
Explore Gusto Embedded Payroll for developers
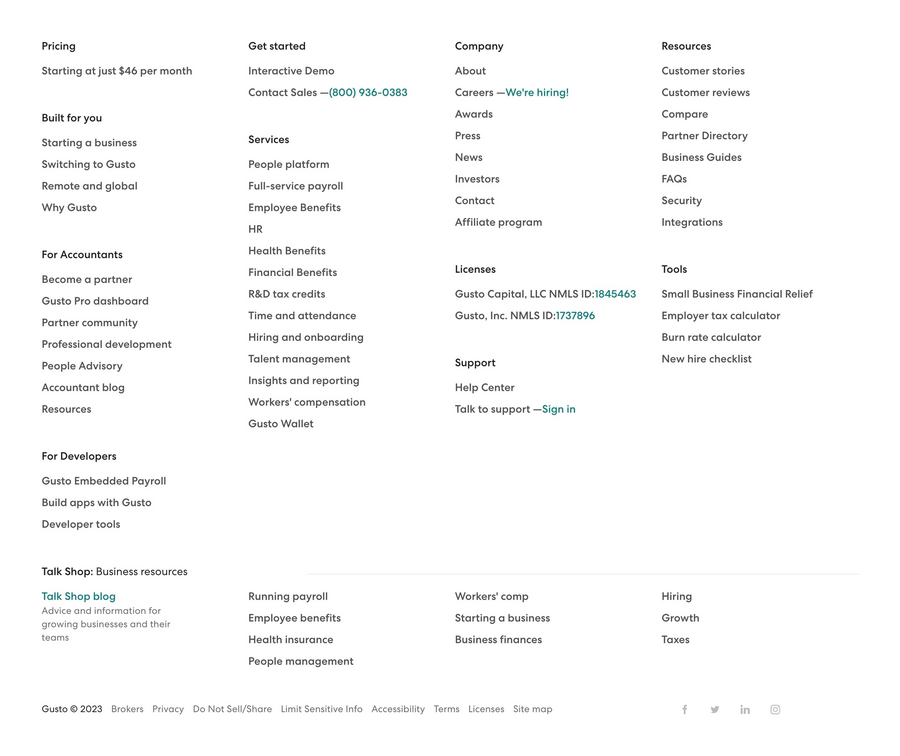click(x=103, y=481)
